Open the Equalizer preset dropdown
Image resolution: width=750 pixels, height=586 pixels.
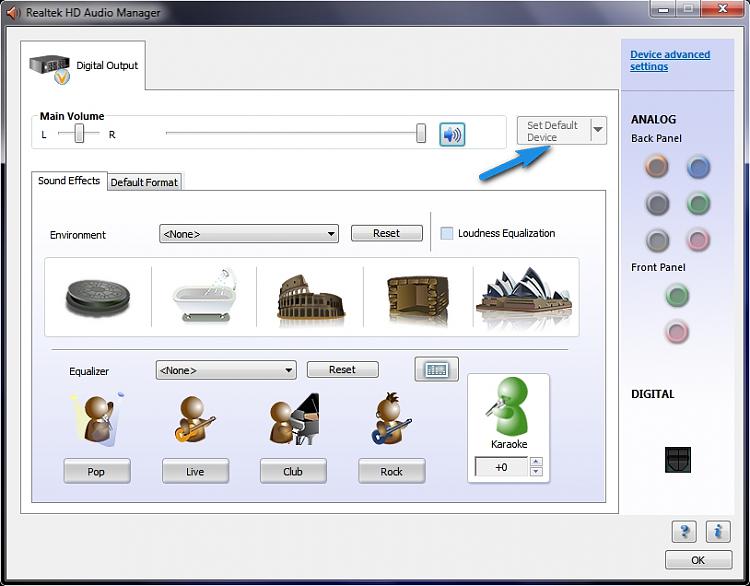click(x=226, y=370)
